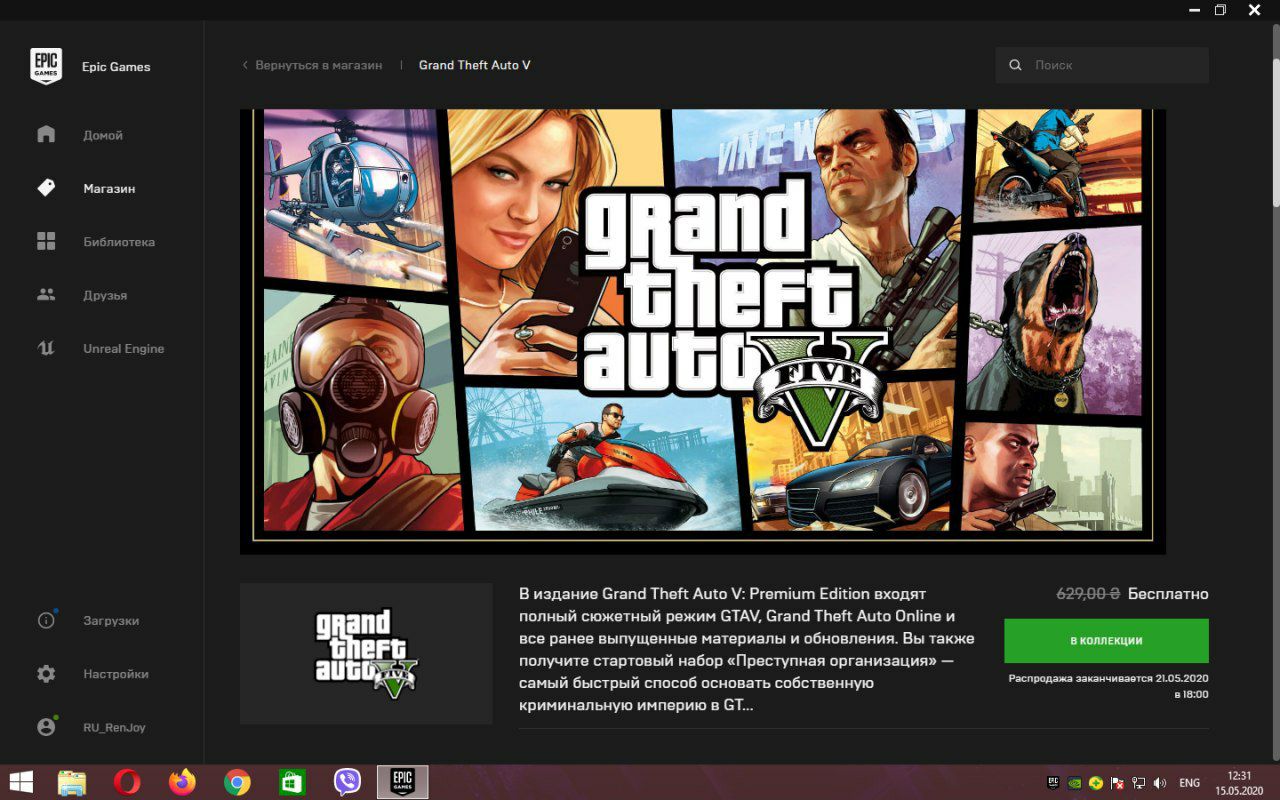The width and height of the screenshot is (1280, 800).
Task: Open the Домой (Home) section
Action: 102,135
